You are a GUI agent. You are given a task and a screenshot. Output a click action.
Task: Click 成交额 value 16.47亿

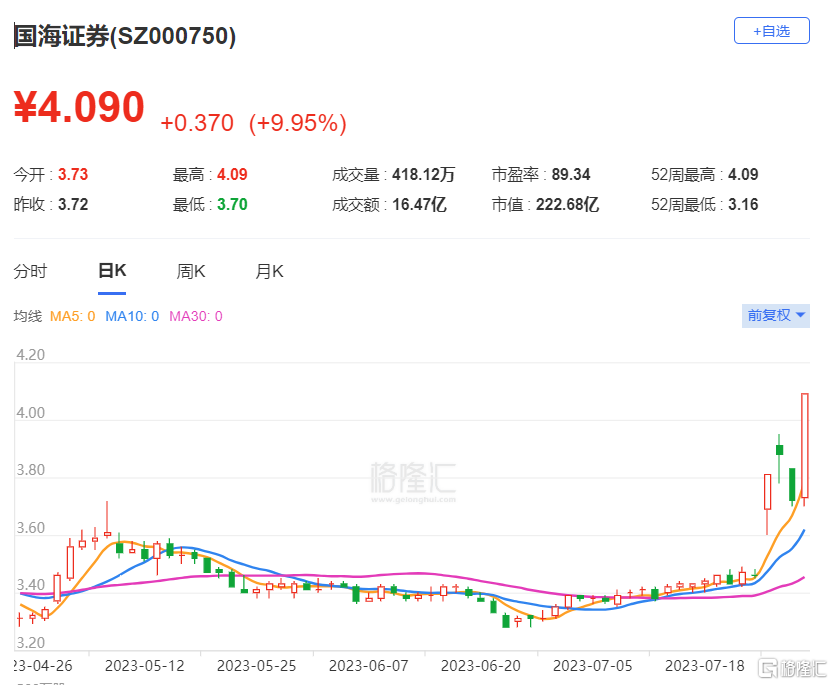(419, 204)
